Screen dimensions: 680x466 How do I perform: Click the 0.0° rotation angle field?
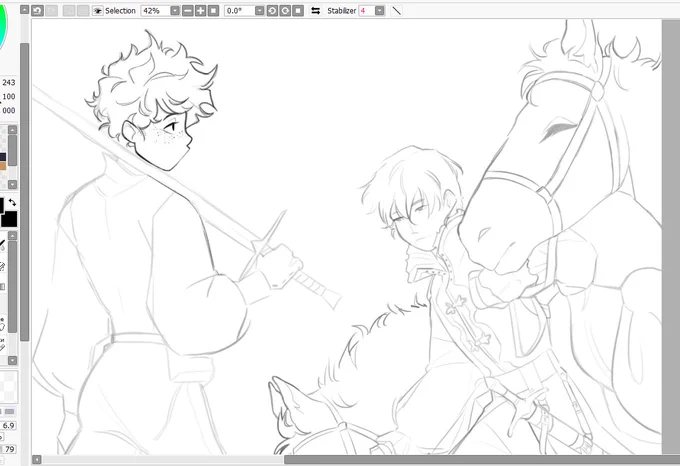[x=239, y=11]
